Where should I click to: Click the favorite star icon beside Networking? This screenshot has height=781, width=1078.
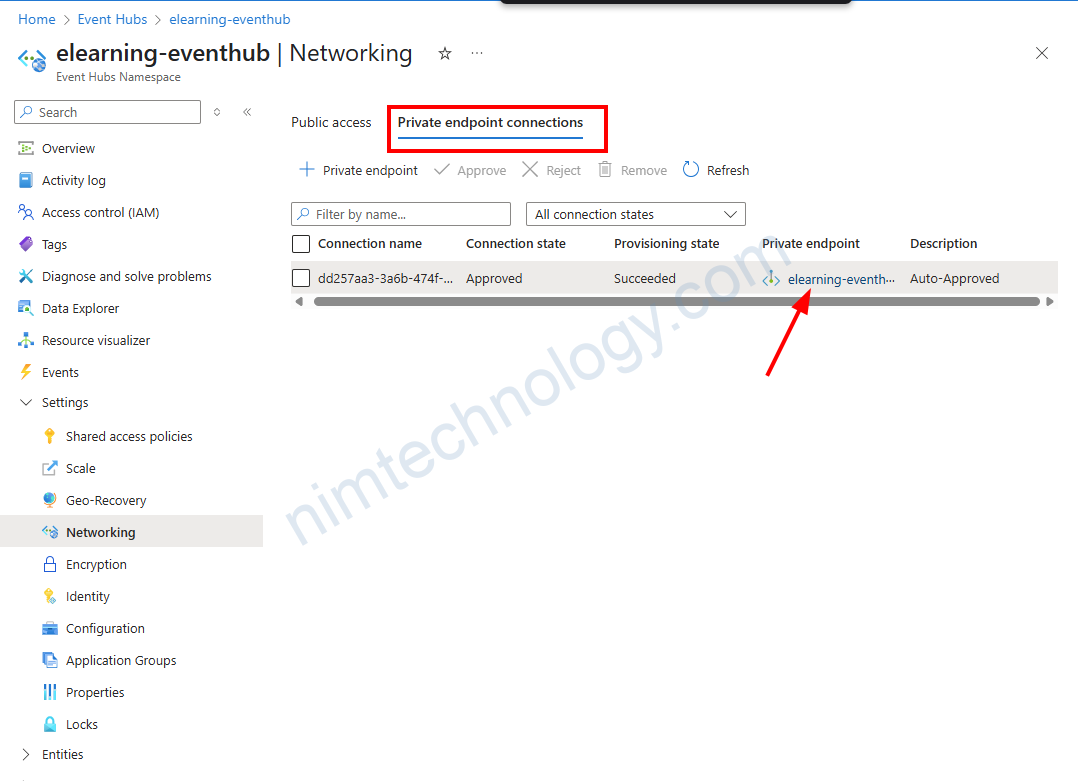[x=445, y=54]
